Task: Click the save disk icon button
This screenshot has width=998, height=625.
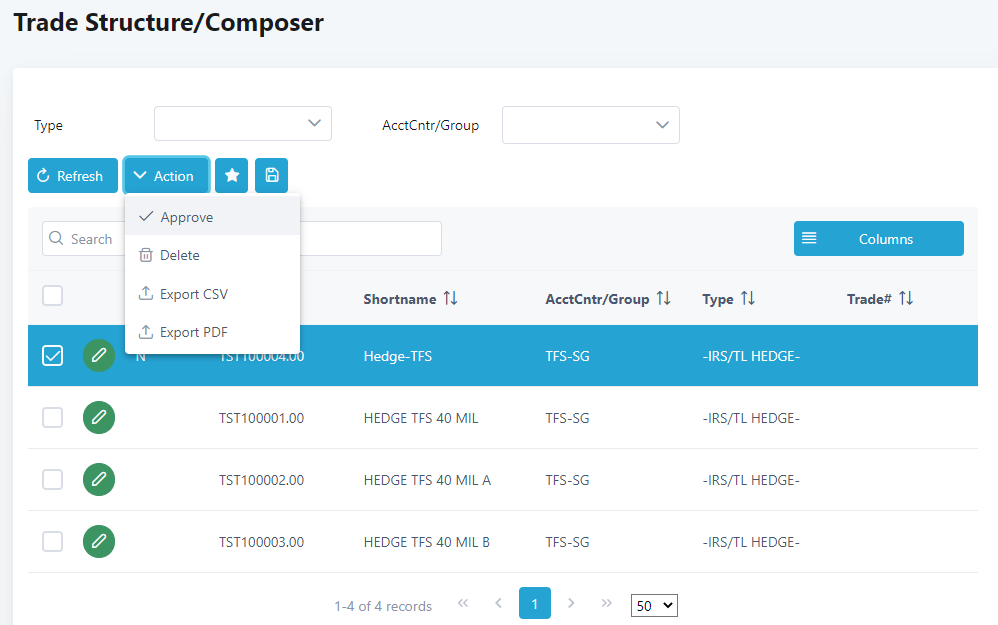Action: point(271,176)
